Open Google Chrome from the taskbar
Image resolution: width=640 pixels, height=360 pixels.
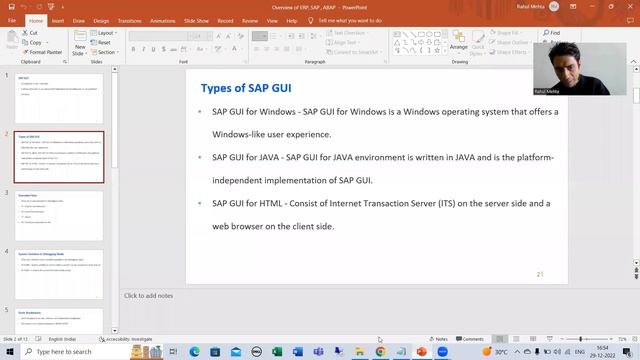[x=380, y=351]
